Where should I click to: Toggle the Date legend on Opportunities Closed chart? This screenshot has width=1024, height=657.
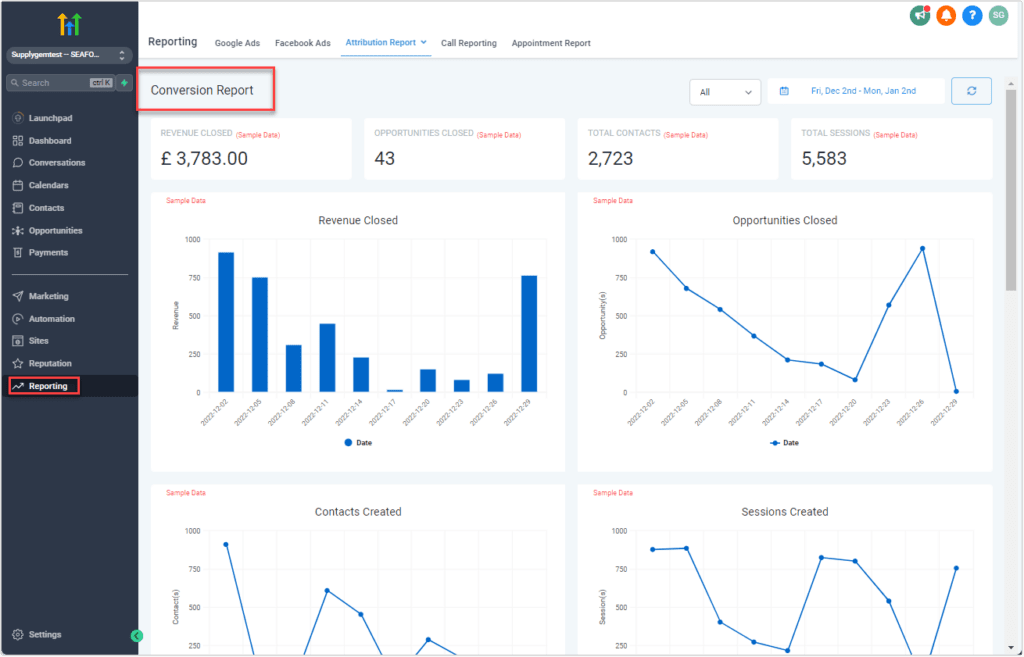784,442
